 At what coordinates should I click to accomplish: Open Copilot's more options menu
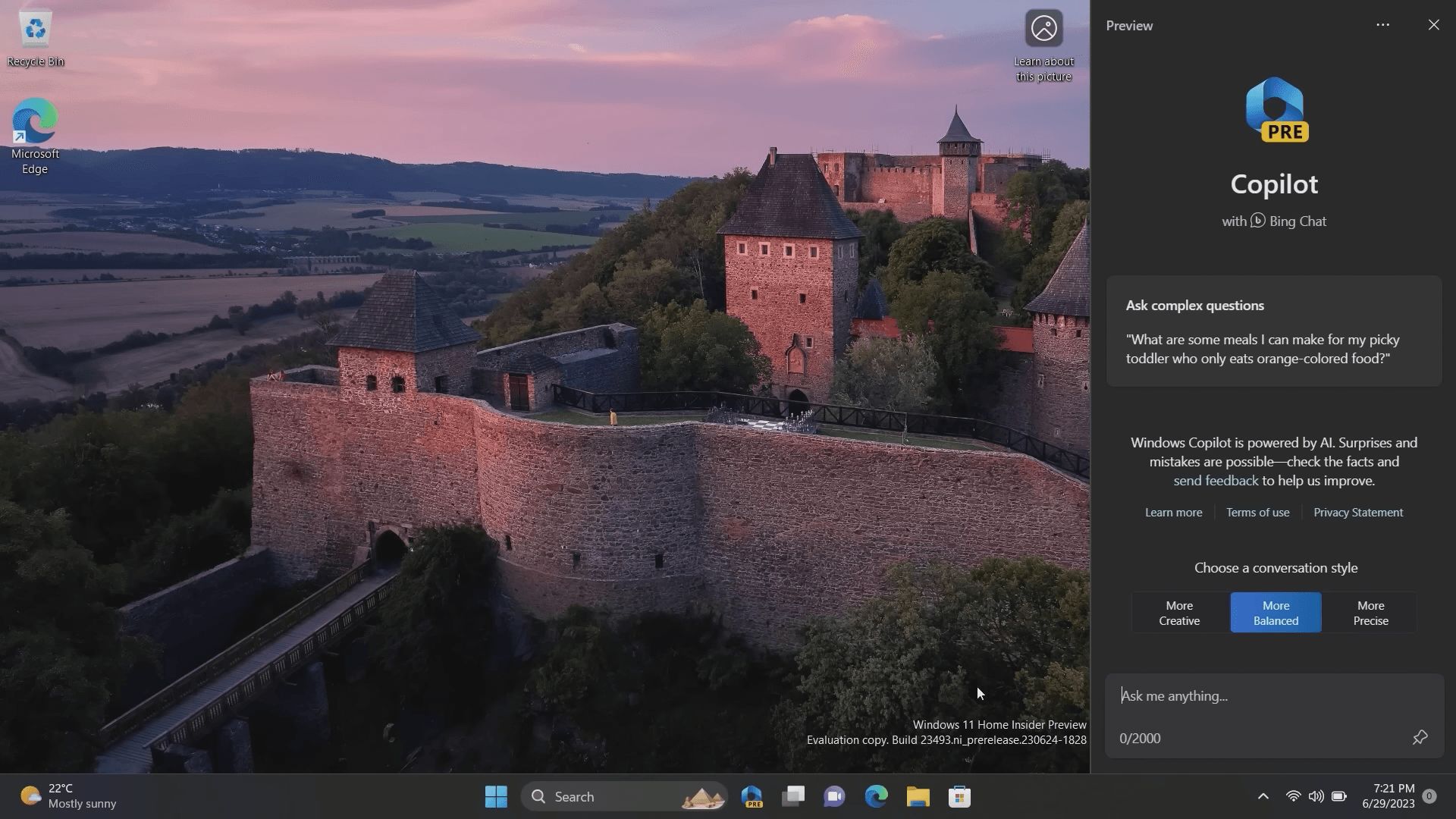click(x=1382, y=25)
